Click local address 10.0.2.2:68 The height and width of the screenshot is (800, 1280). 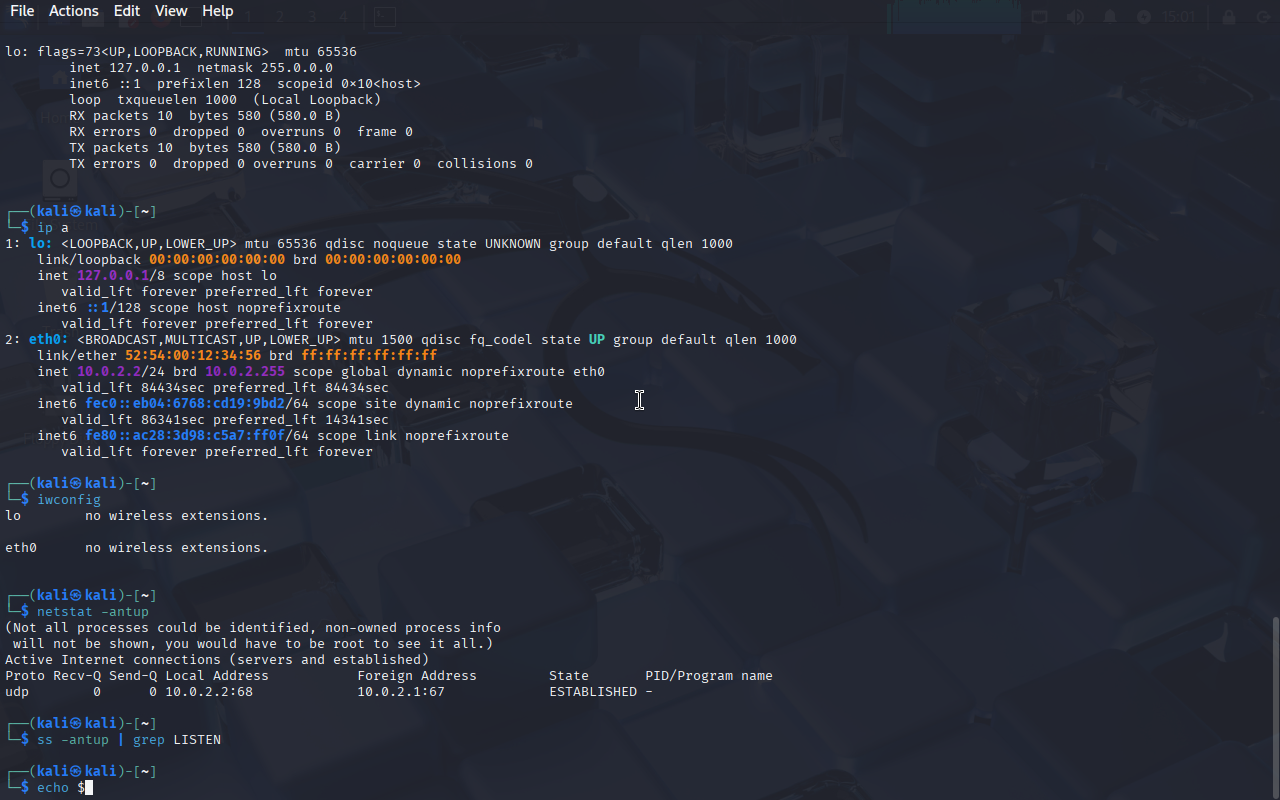coord(209,692)
